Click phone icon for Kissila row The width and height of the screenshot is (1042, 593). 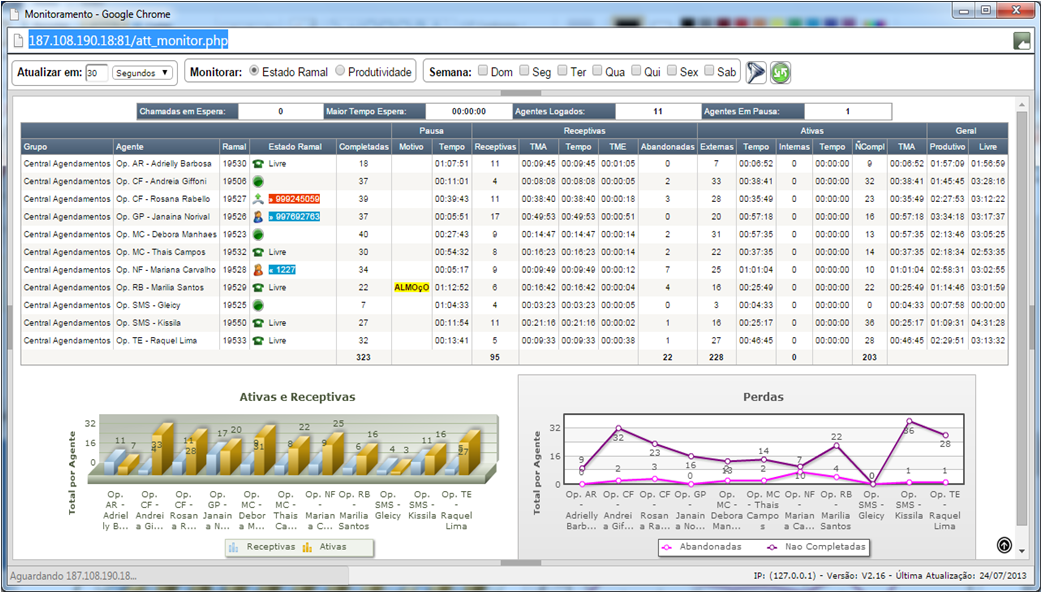click(259, 323)
